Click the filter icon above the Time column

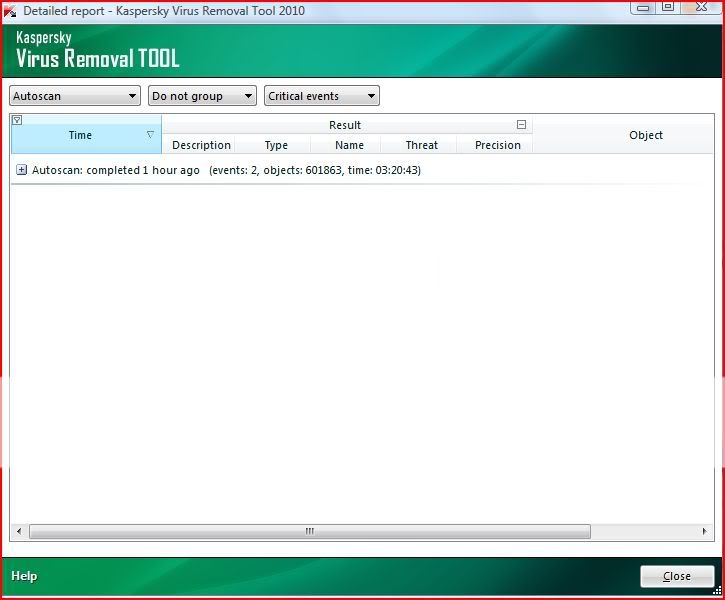(x=17, y=120)
